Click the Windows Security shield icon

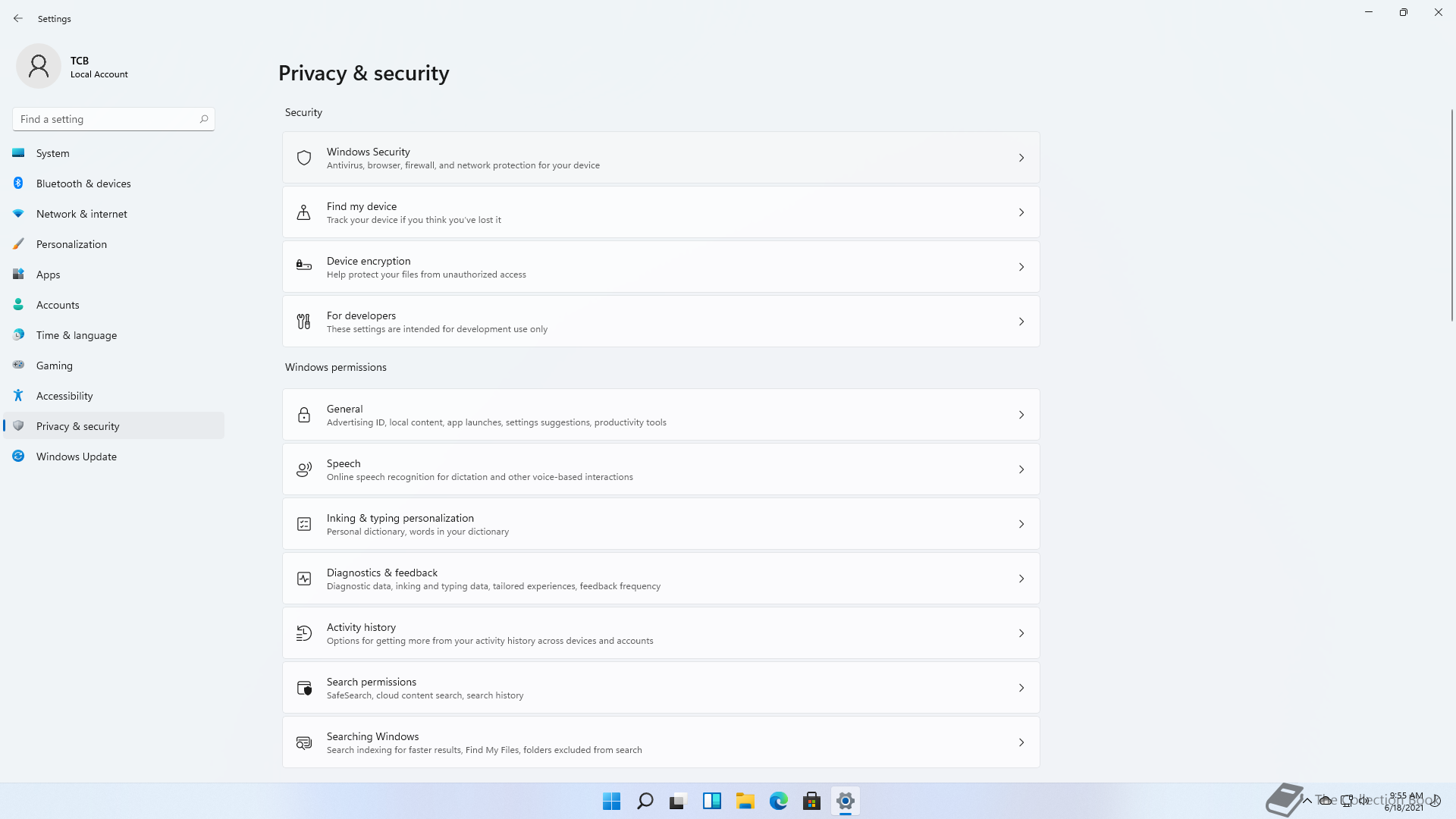point(304,158)
